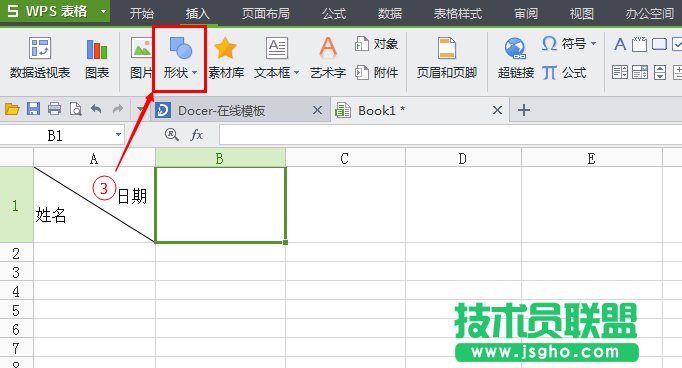Viewport: 682px width, 368px height.
Task: Insert a symbol with Ω 符号
Action: 569,43
